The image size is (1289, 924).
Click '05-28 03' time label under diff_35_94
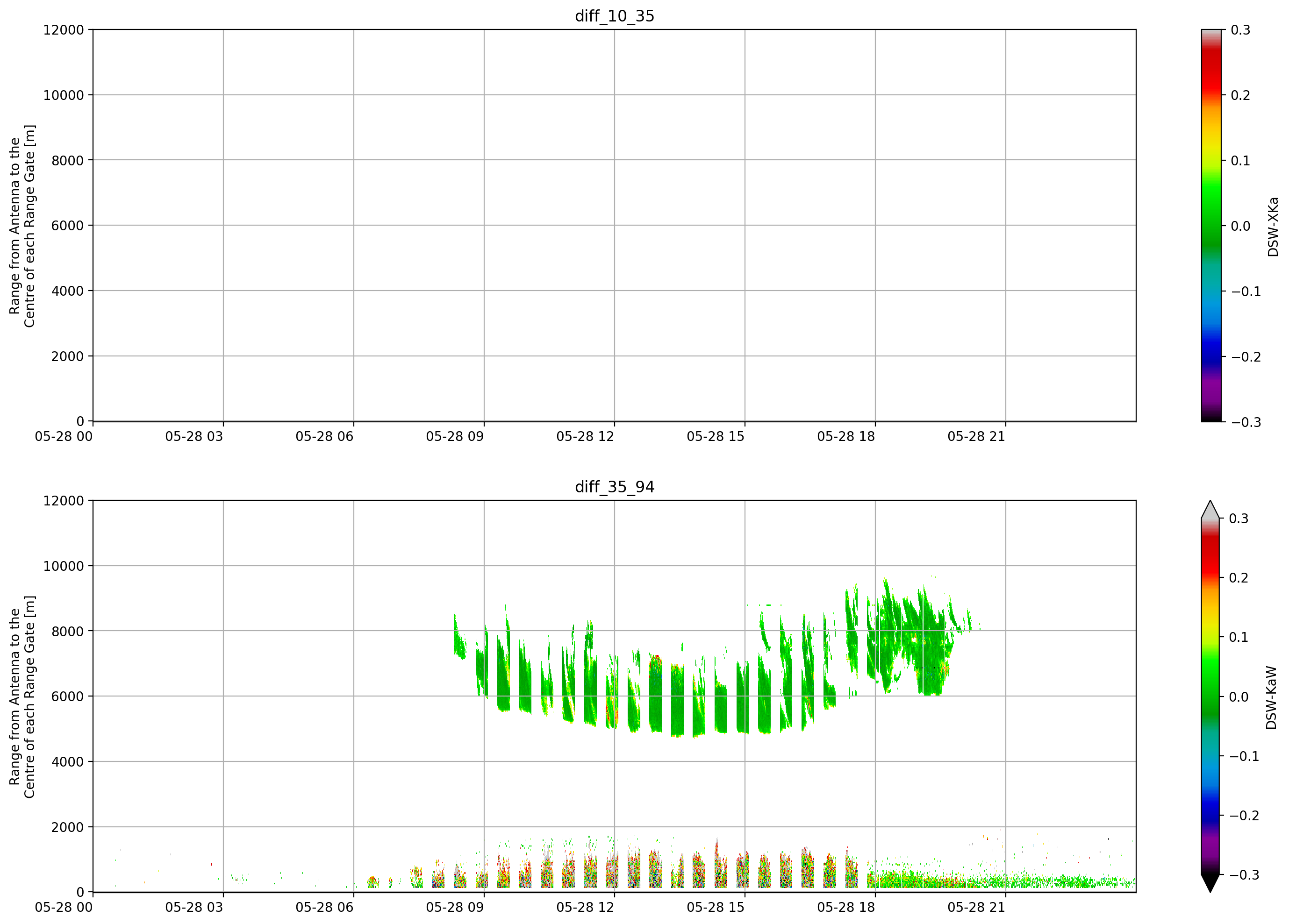pos(194,907)
